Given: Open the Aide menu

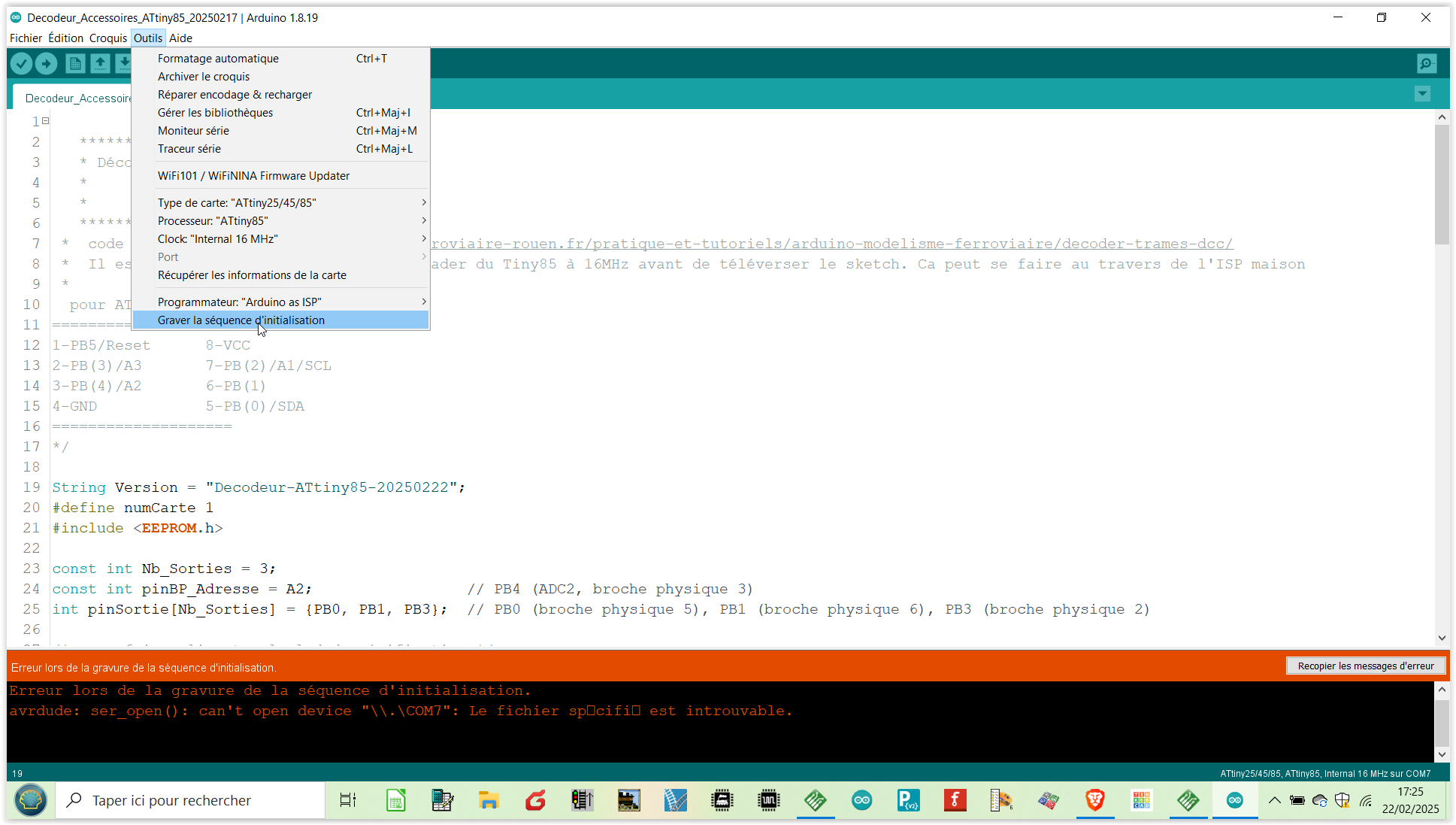Looking at the screenshot, I should point(180,38).
